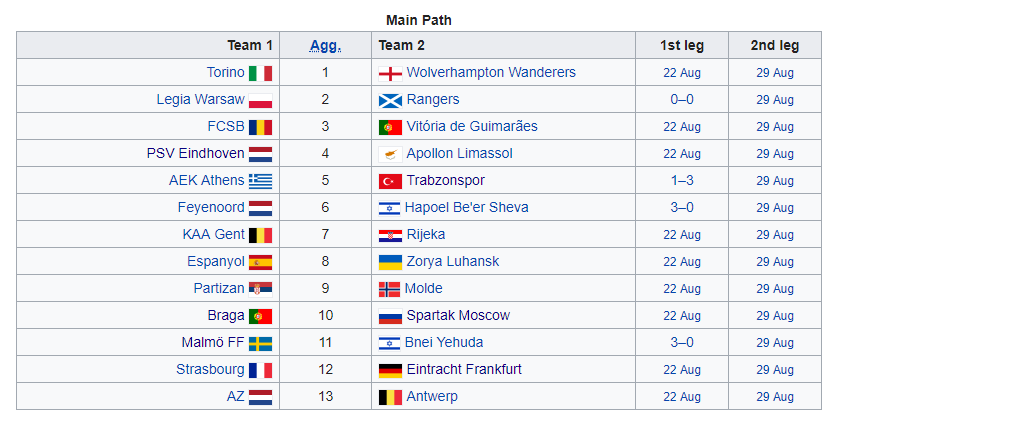Image resolution: width=1028 pixels, height=431 pixels.
Task: Click the England flag beside Wolverhampton Wanderers
Action: coord(390,73)
